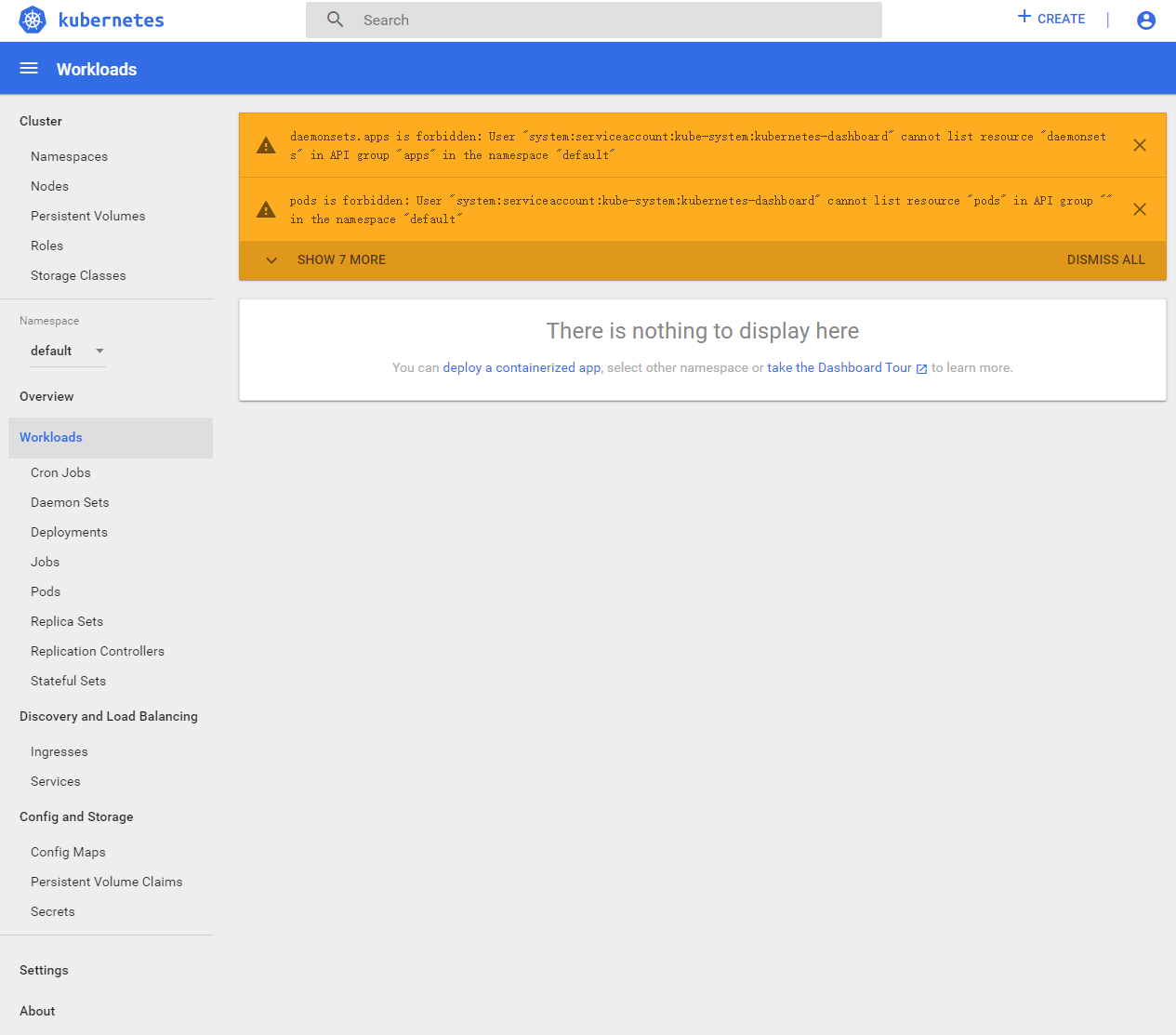
Task: Open Daemon Sets
Action: (x=70, y=502)
